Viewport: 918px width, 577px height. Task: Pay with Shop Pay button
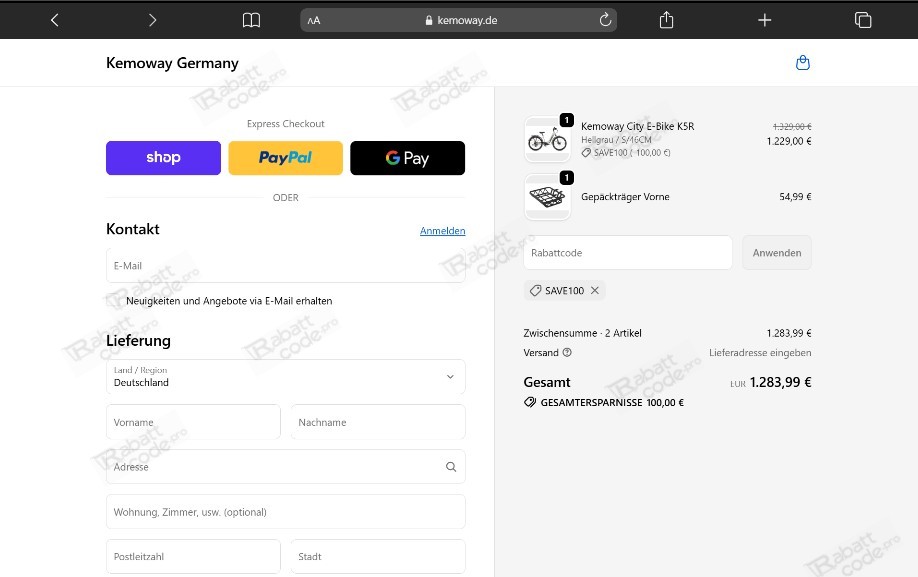coord(163,158)
